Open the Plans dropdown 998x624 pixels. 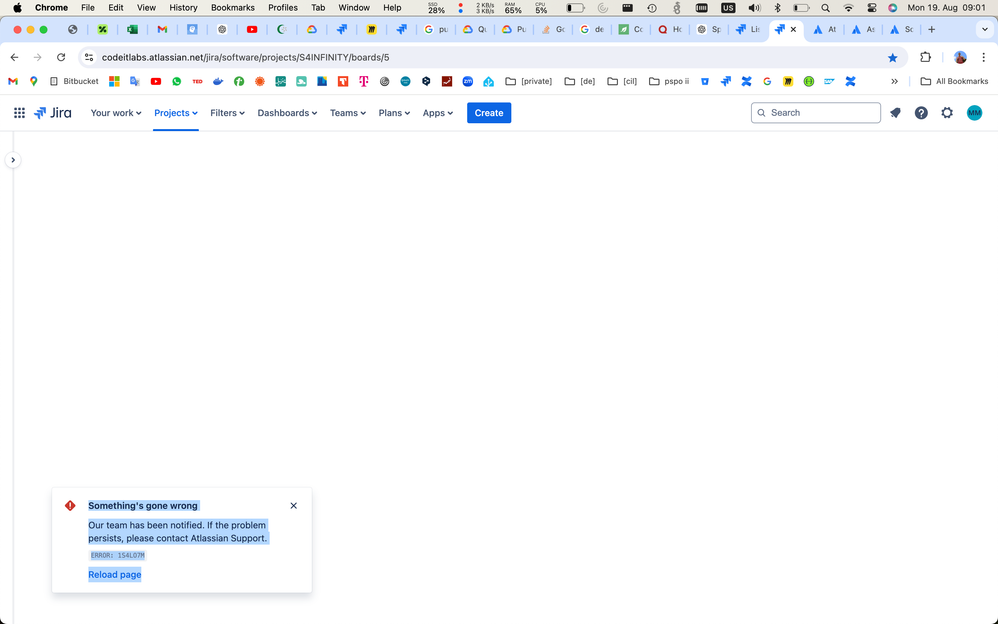394,113
